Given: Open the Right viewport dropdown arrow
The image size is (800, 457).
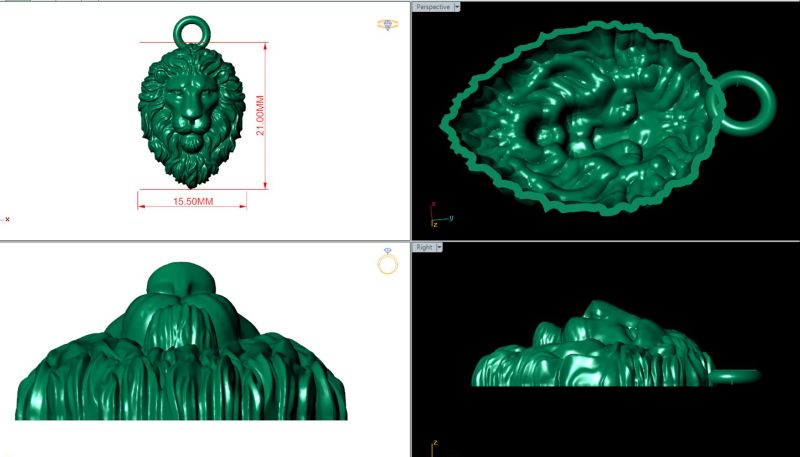Looking at the screenshot, I should click(440, 247).
